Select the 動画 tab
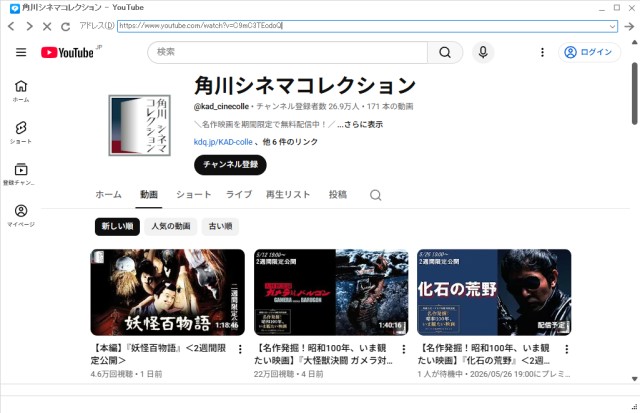Screen dimensions: 640x413 [x=149, y=195]
